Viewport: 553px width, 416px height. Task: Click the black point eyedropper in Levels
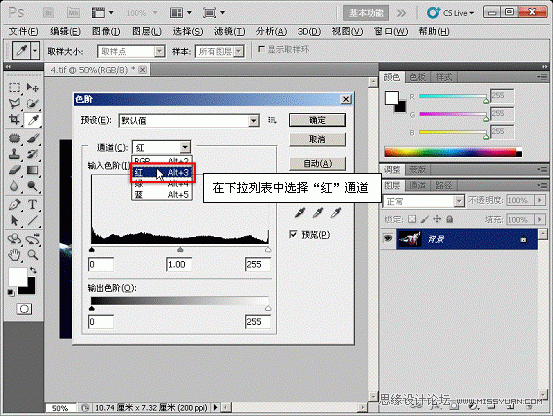(299, 213)
